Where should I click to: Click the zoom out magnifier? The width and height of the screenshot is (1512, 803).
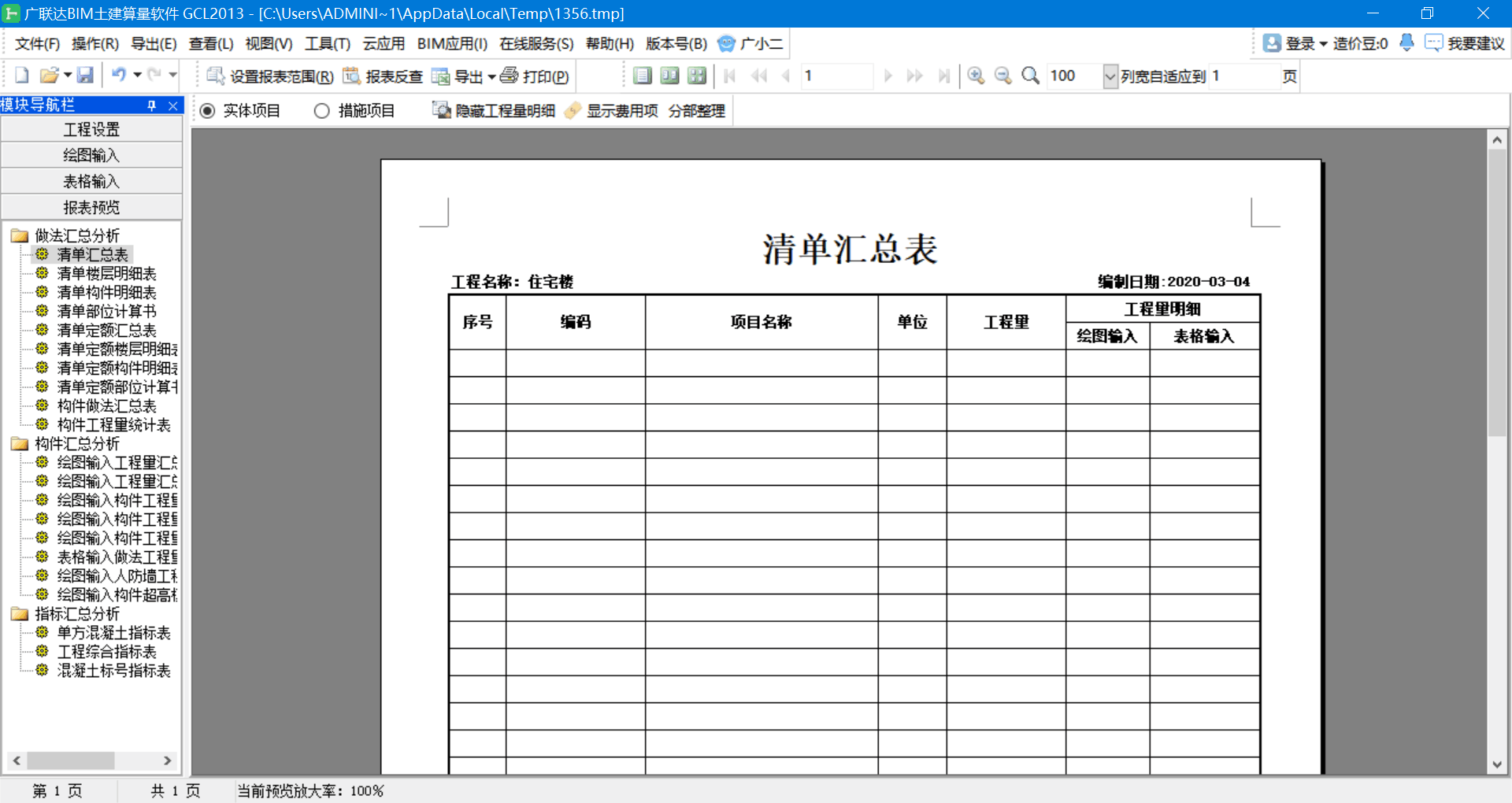1002,76
